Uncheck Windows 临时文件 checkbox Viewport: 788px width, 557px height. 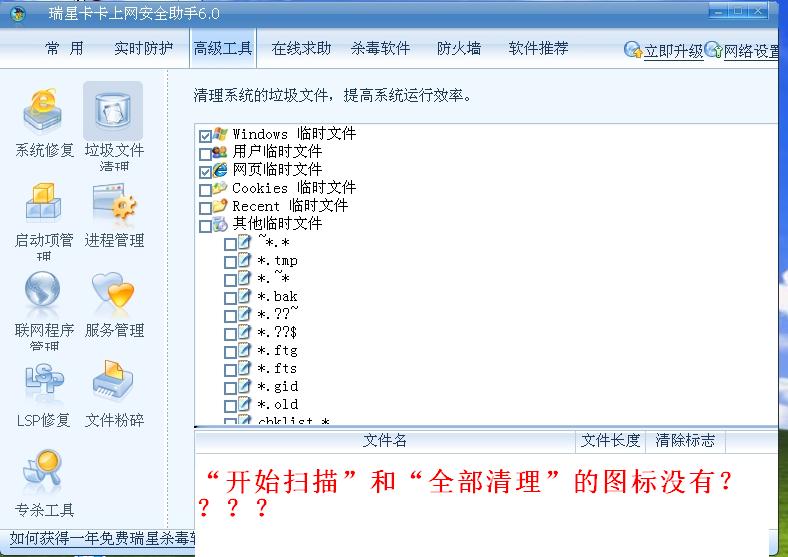tap(205, 136)
